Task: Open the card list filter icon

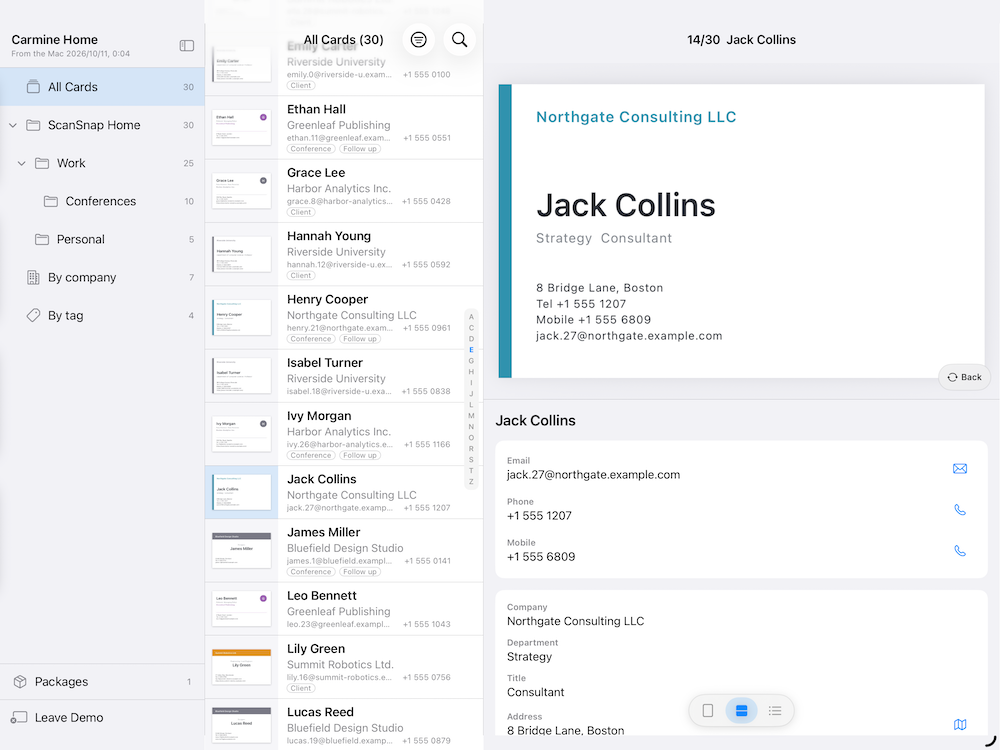Action: coord(418,40)
